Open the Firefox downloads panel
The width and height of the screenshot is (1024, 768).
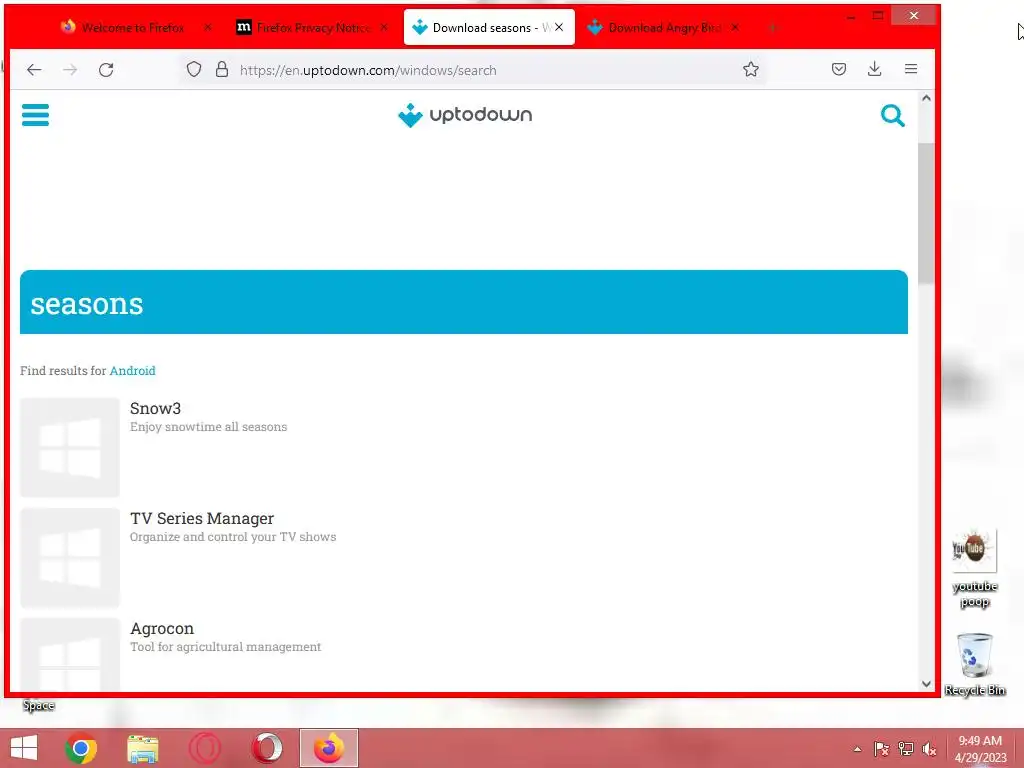click(x=874, y=69)
